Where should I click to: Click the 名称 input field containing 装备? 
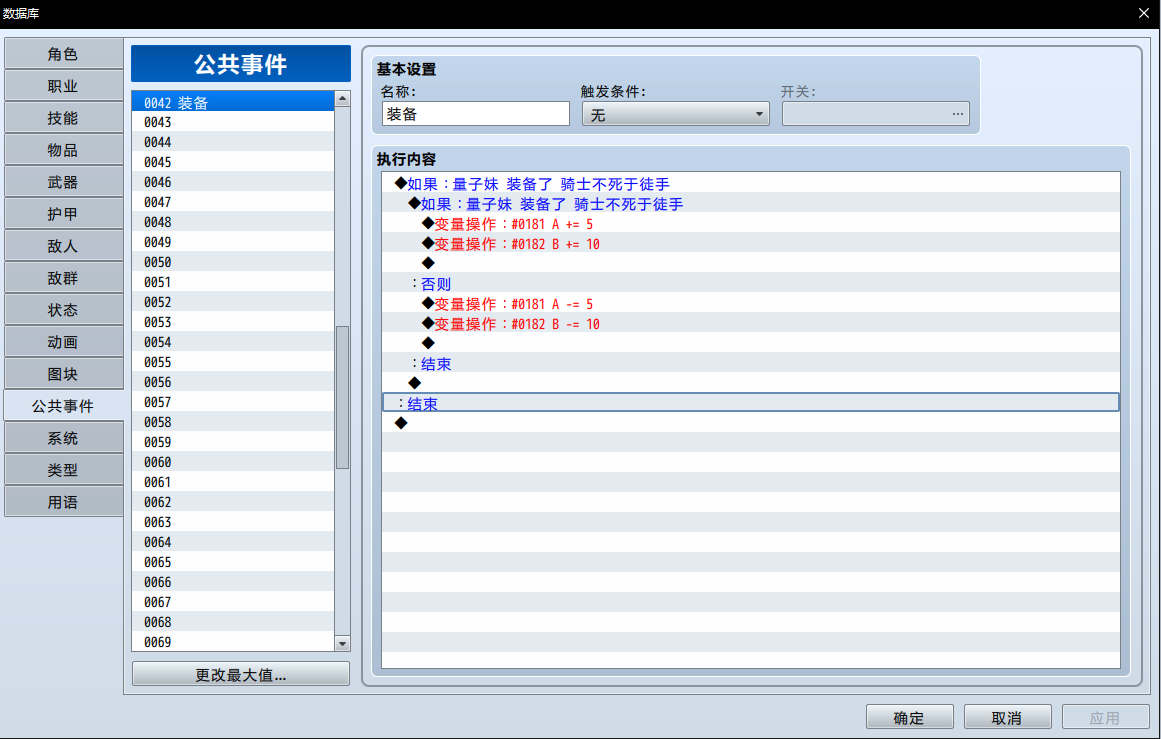tap(475, 114)
